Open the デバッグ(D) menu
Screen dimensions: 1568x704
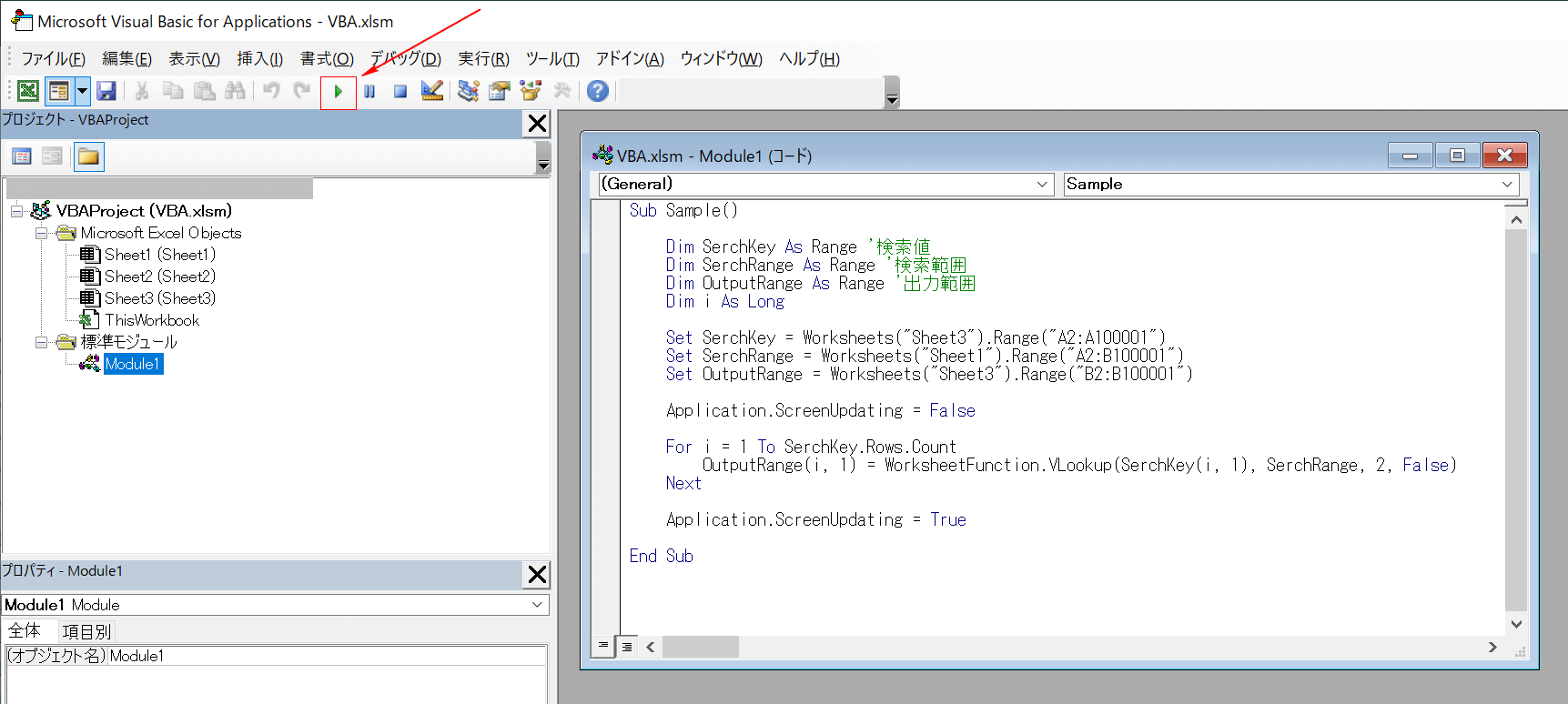point(405,59)
